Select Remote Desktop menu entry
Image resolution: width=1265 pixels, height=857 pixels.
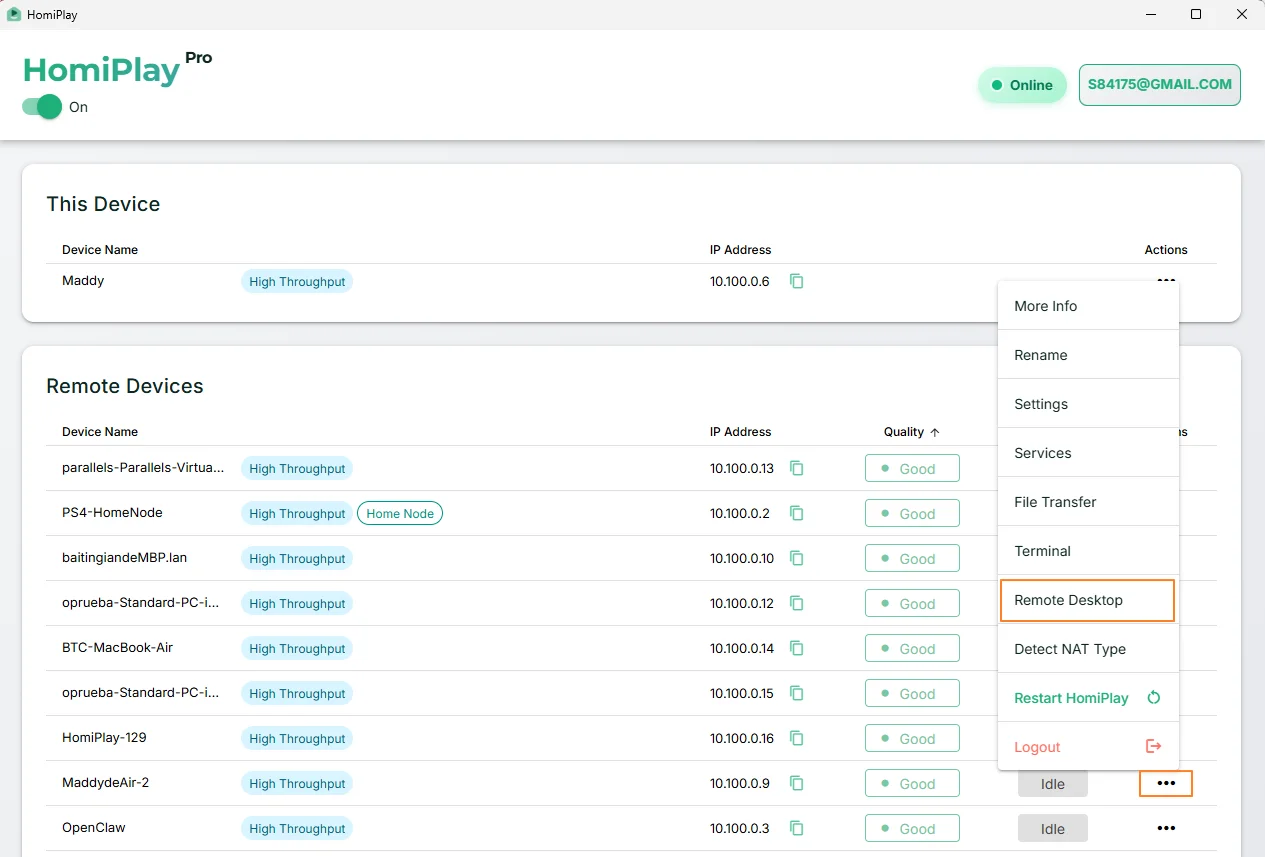pos(1087,600)
